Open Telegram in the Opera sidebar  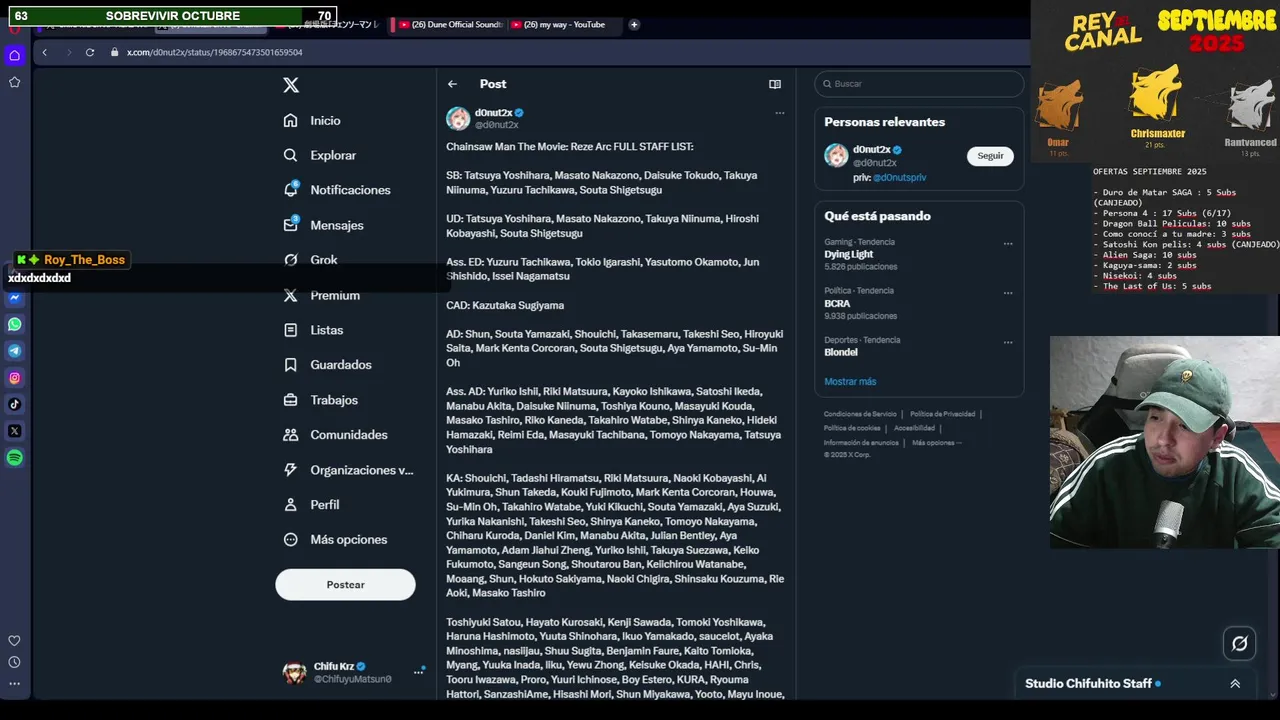[14, 351]
